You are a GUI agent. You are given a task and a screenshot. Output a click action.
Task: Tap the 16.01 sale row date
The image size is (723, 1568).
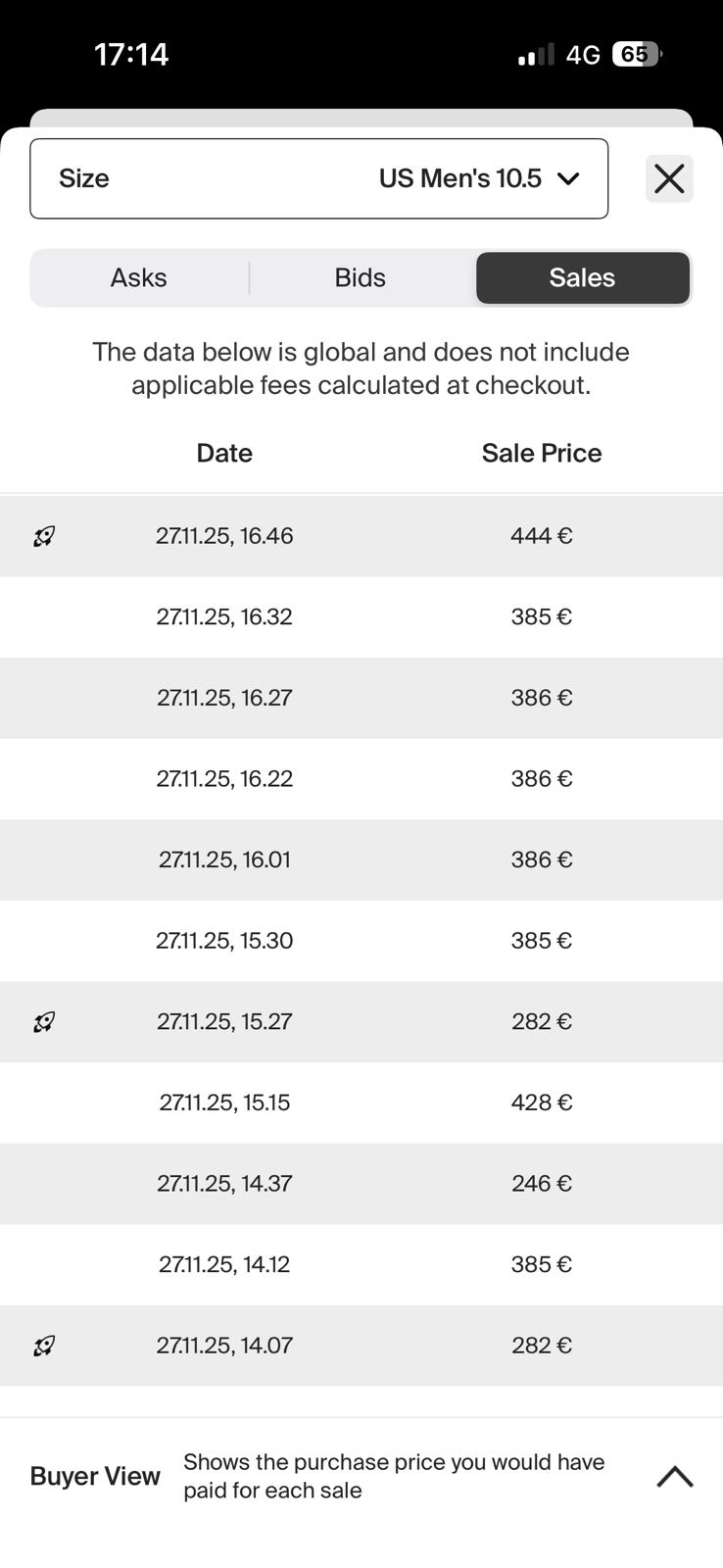point(224,859)
